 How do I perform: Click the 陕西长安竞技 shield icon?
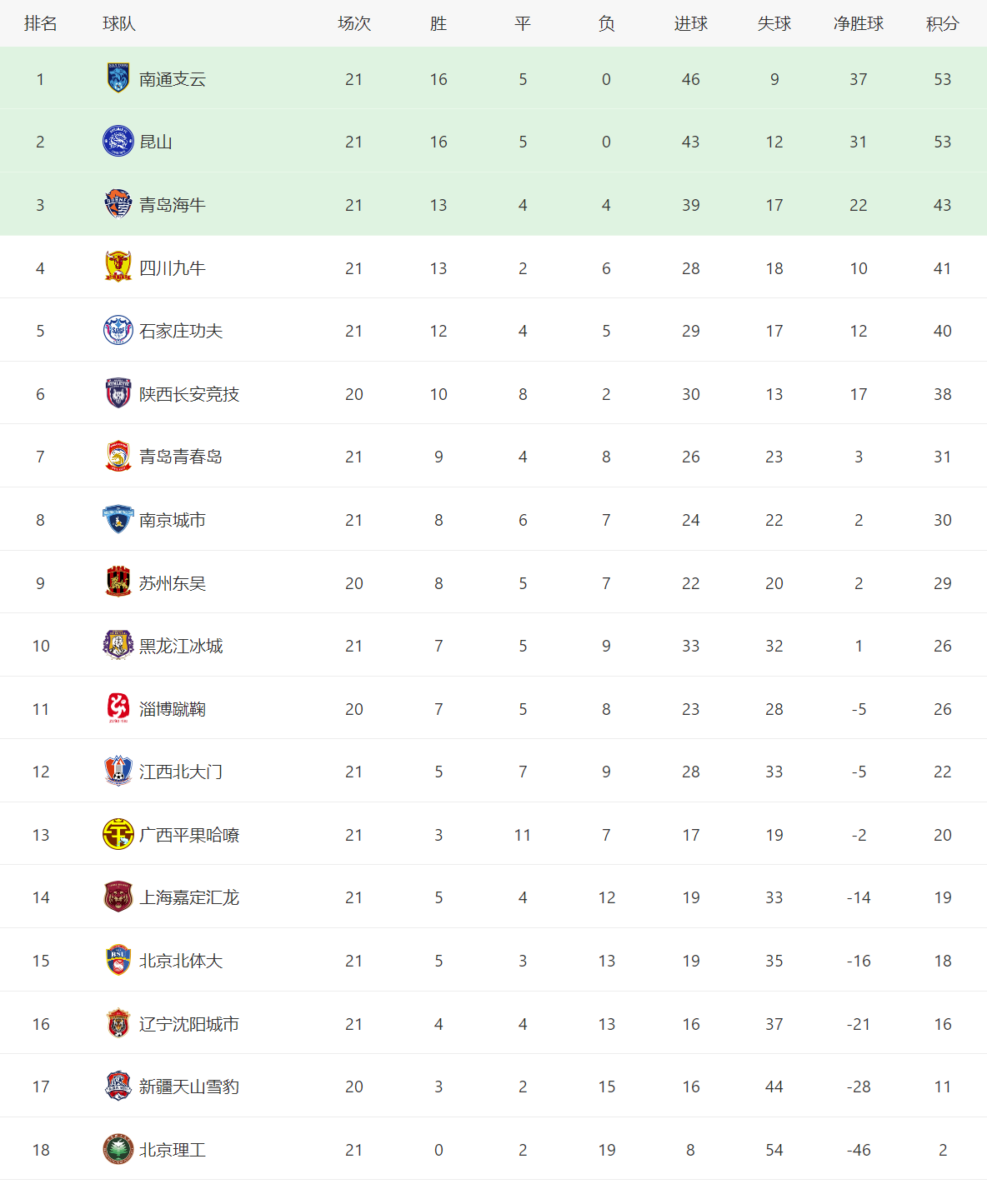(118, 393)
